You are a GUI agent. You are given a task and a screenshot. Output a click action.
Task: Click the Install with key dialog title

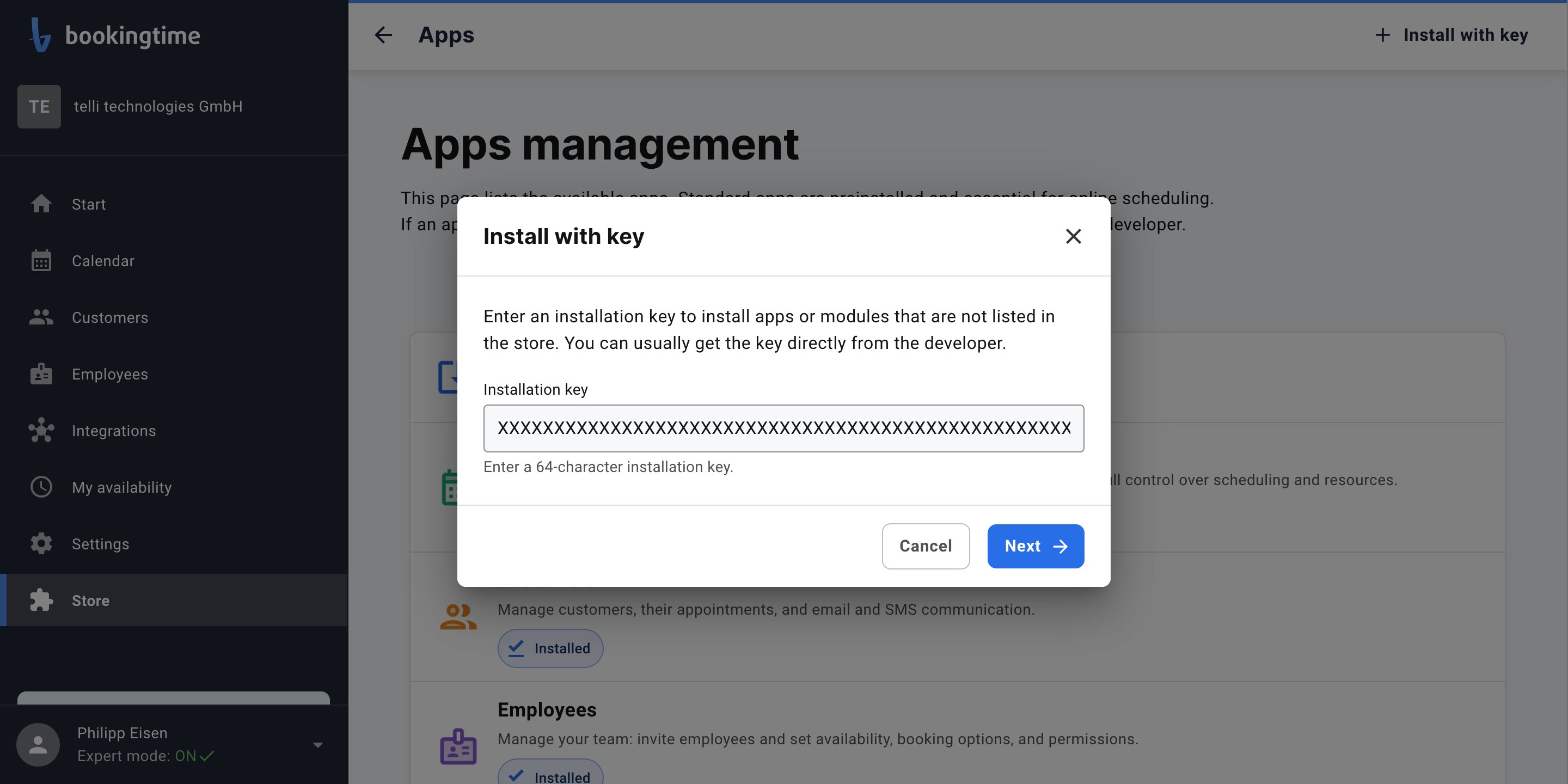(x=563, y=236)
